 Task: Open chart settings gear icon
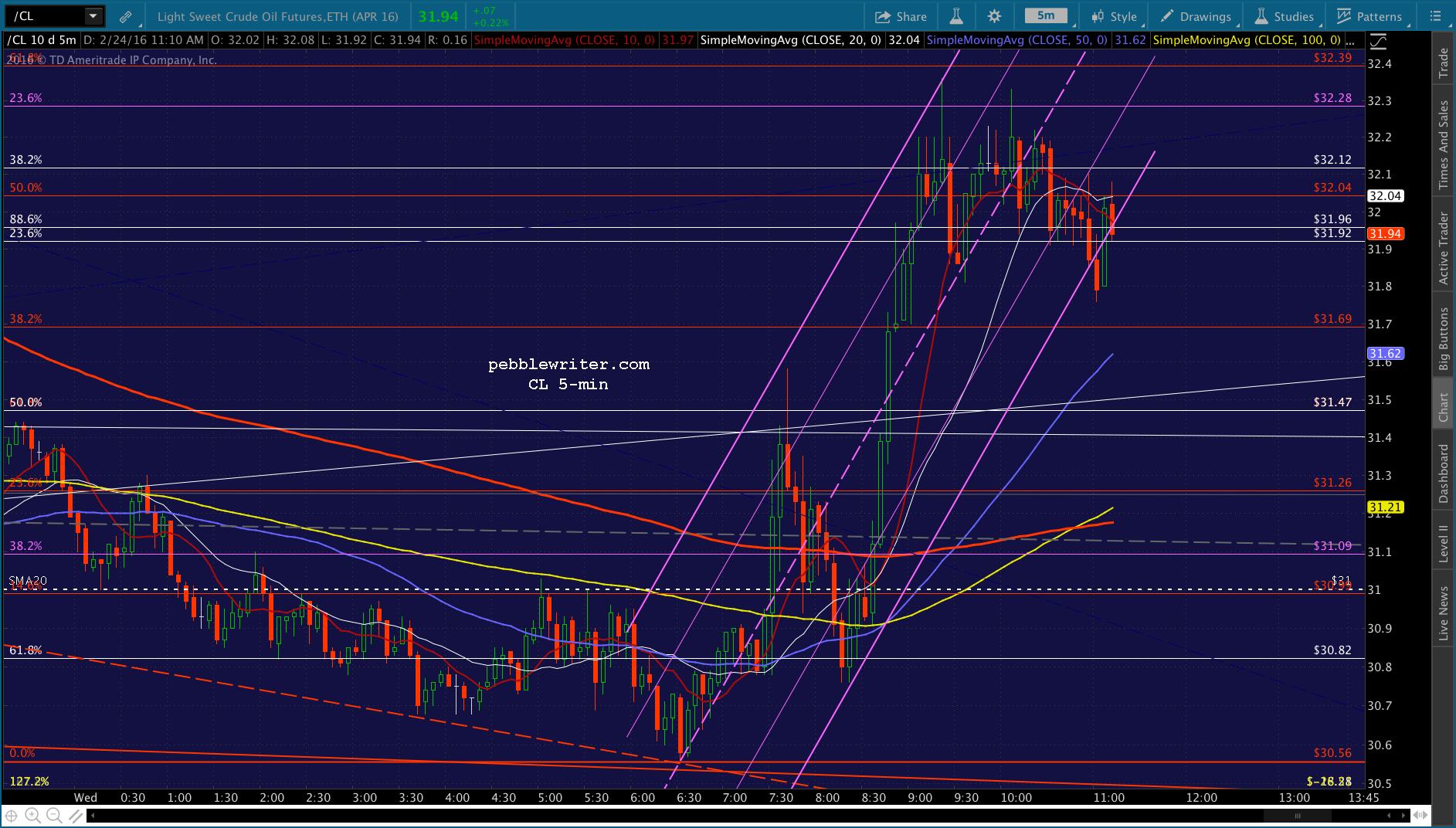point(994,16)
